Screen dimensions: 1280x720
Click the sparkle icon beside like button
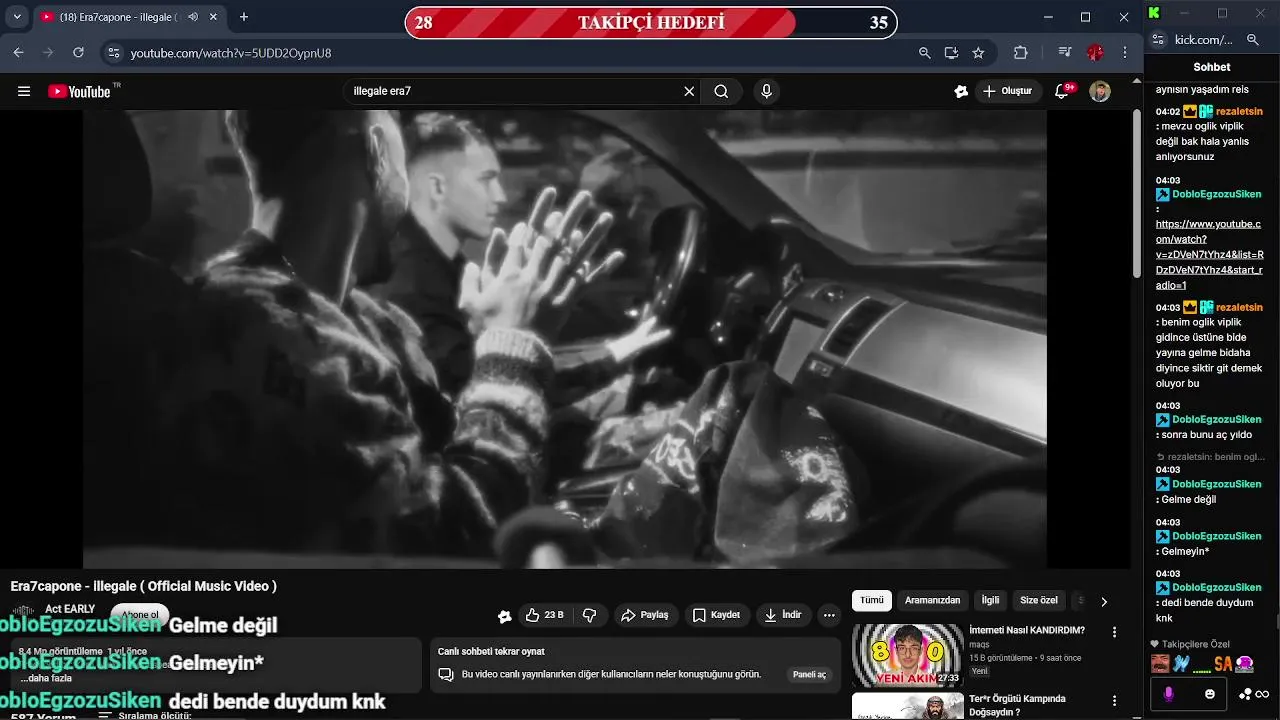point(505,616)
